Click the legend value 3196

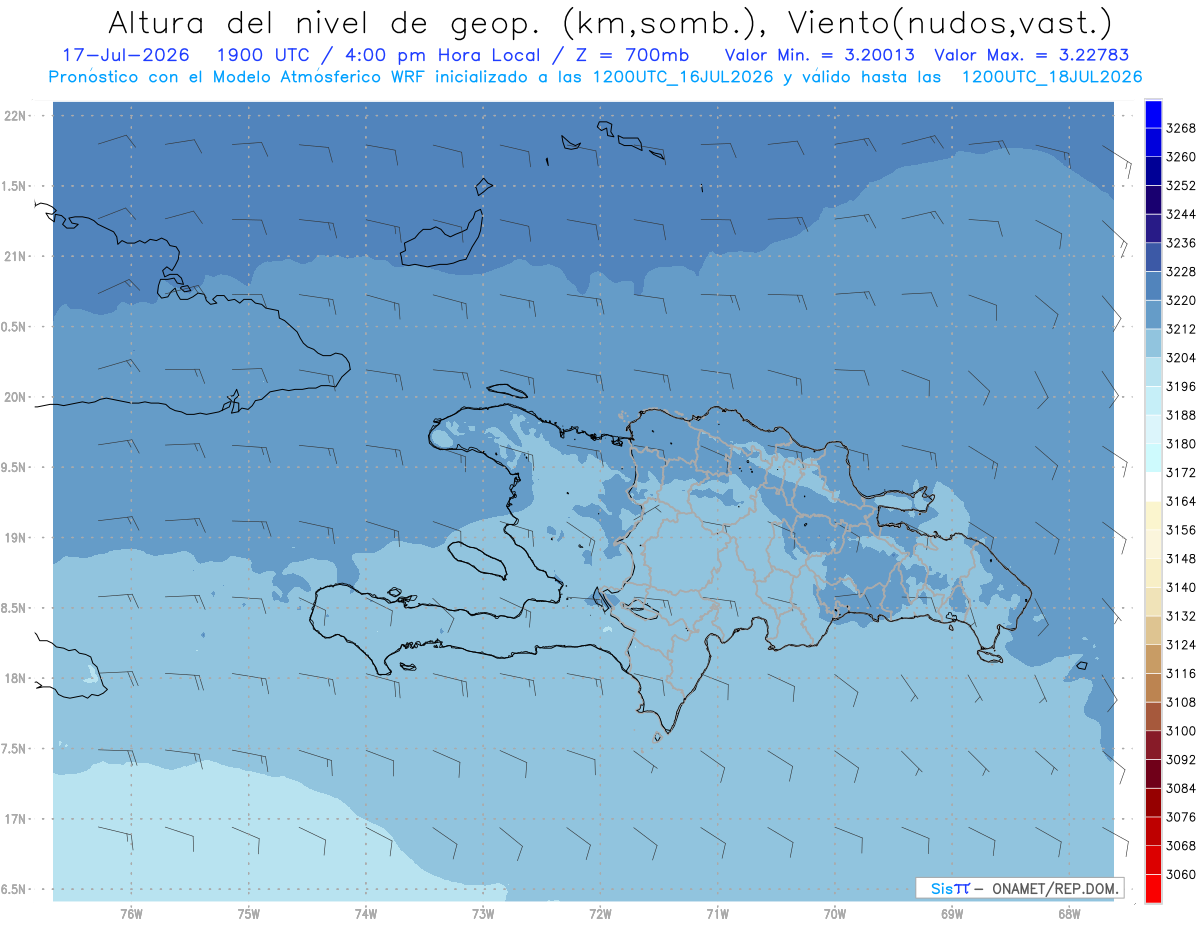(1181, 387)
